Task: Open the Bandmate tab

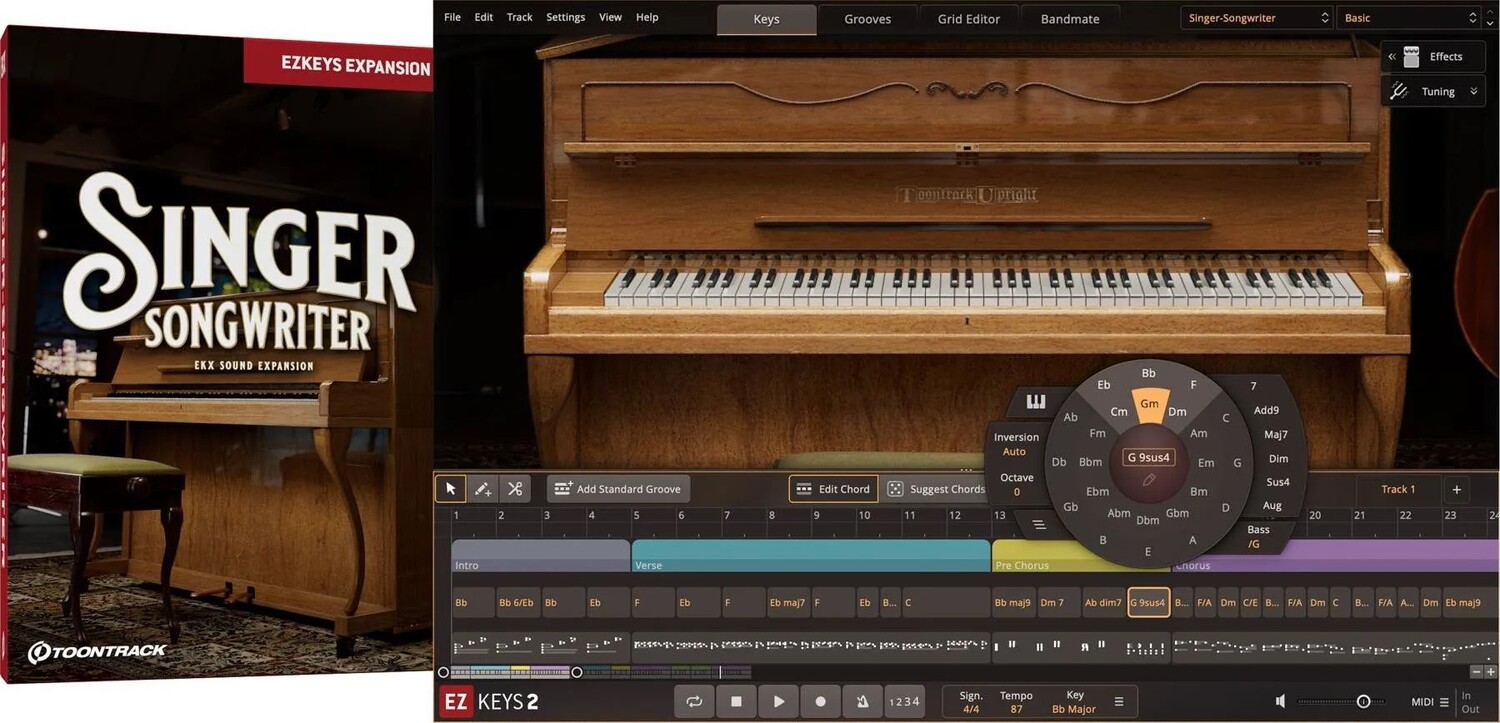Action: click(1069, 19)
